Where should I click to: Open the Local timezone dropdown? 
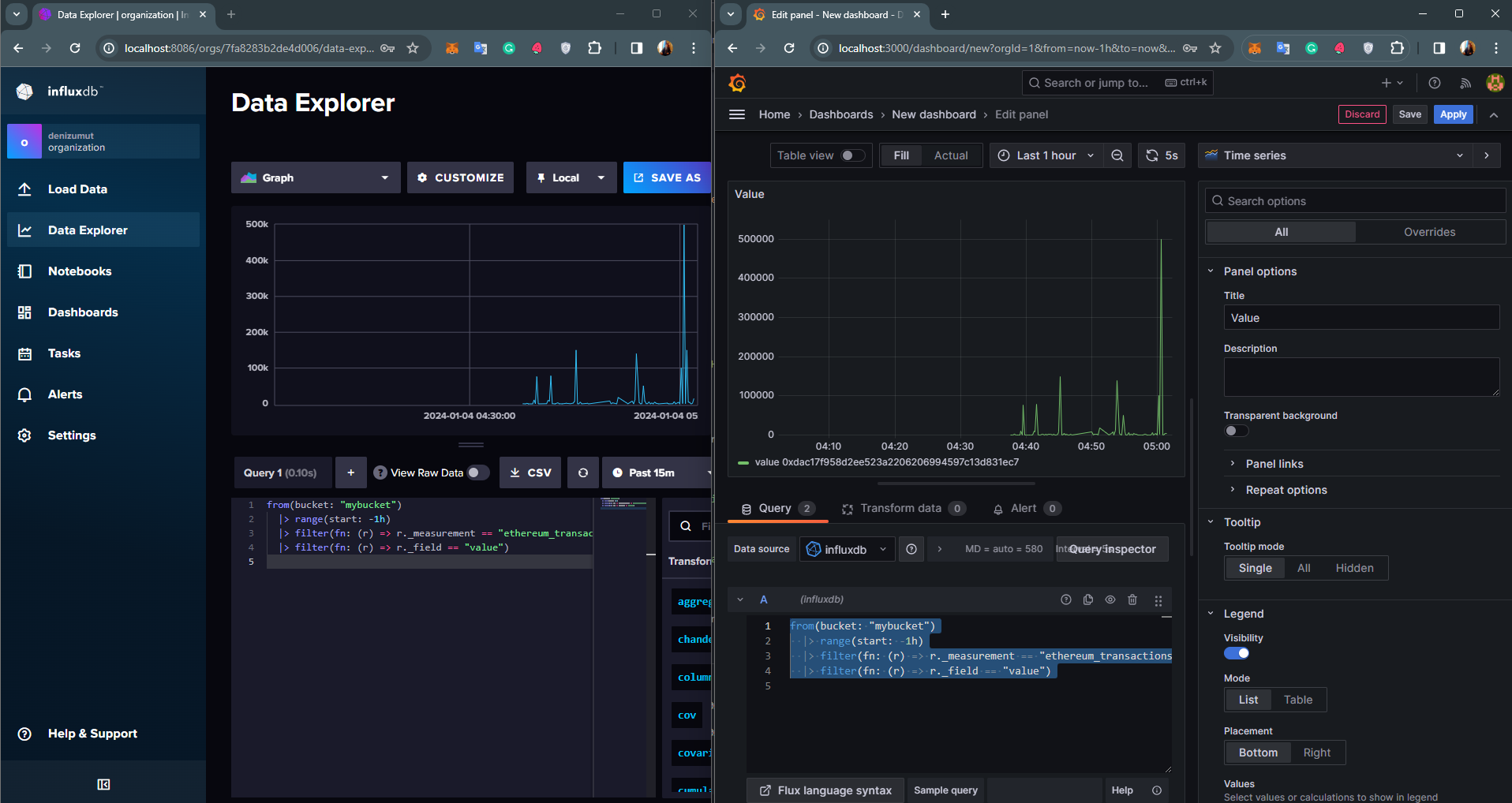571,177
